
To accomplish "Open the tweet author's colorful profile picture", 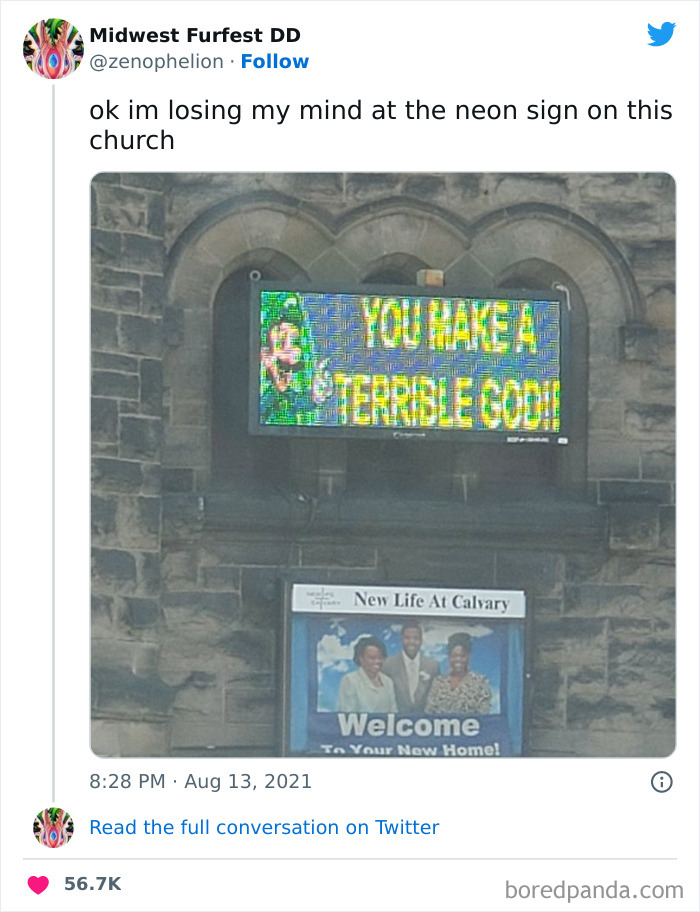I will (x=52, y=48).
